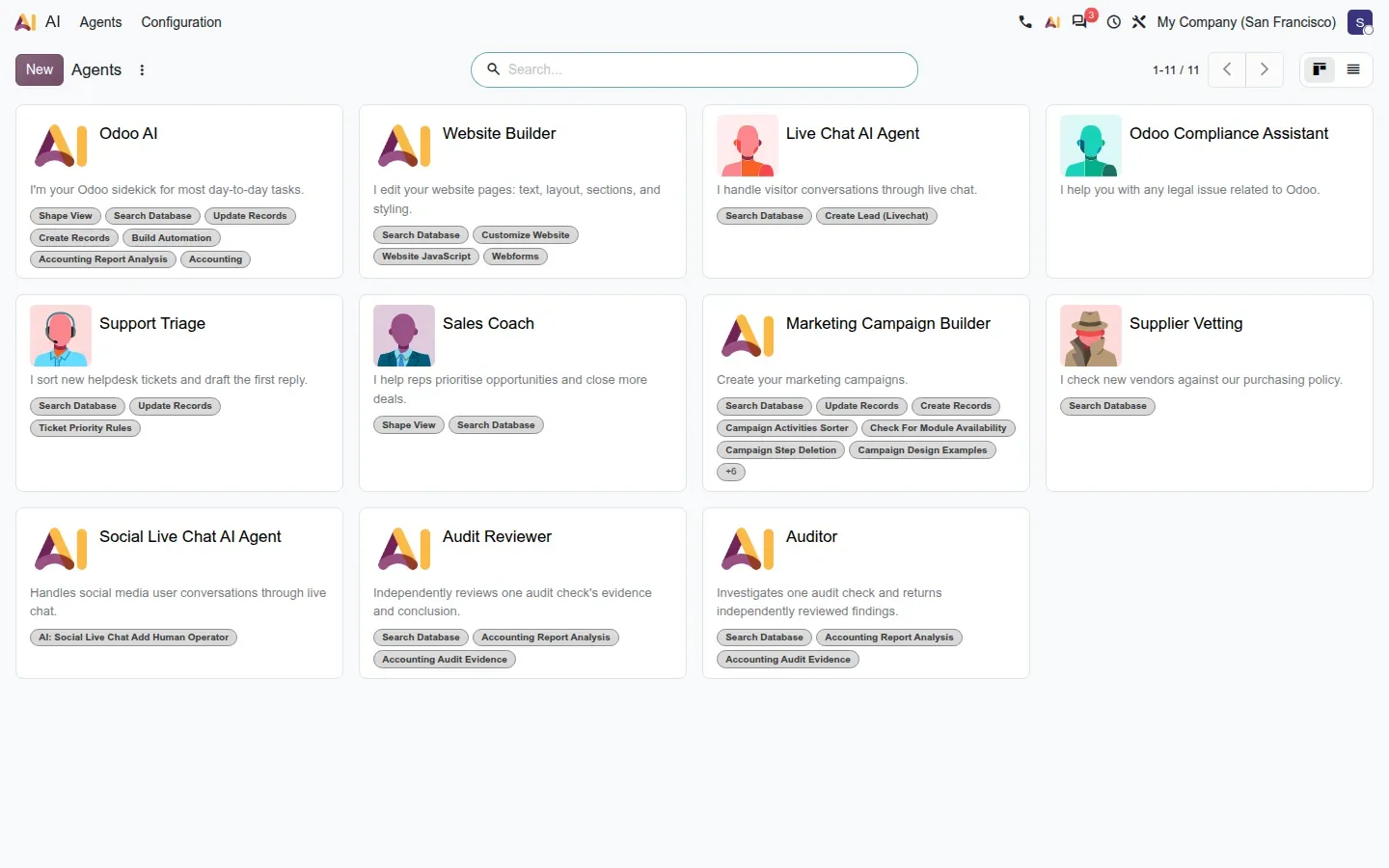Screen dimensions: 1389x868
Task: Click the Sales Coach avatar
Action: tap(404, 336)
